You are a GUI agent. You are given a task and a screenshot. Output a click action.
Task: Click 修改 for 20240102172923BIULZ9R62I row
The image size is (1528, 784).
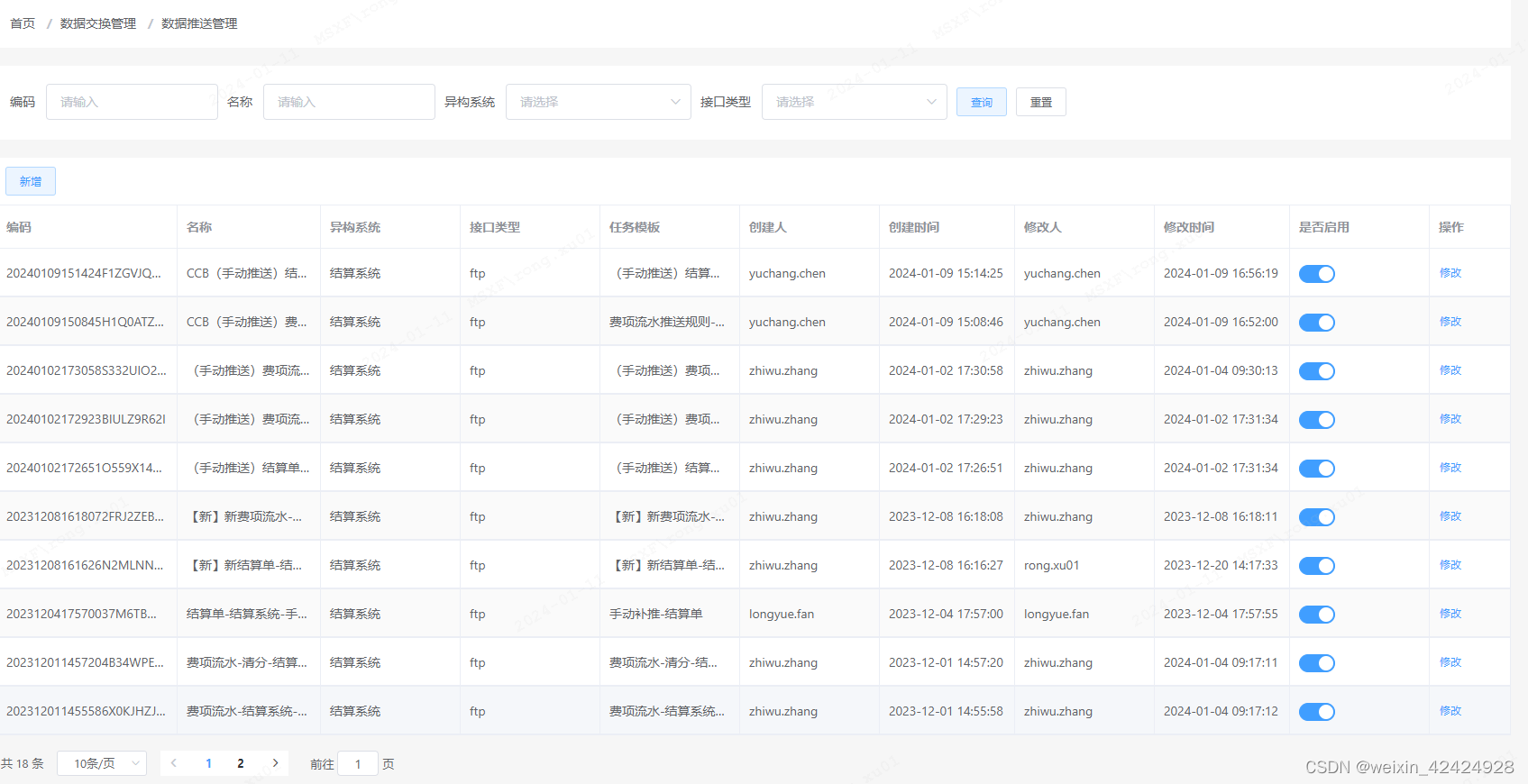(1450, 419)
